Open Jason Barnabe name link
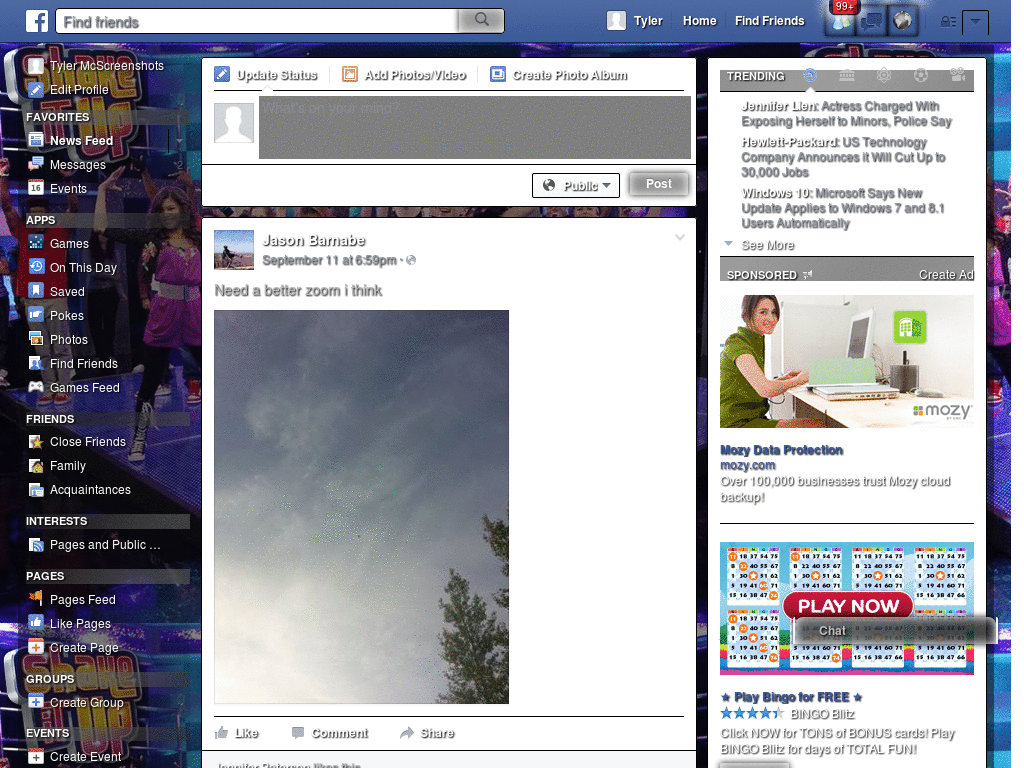Screen dimensions: 1024x768 [313, 240]
